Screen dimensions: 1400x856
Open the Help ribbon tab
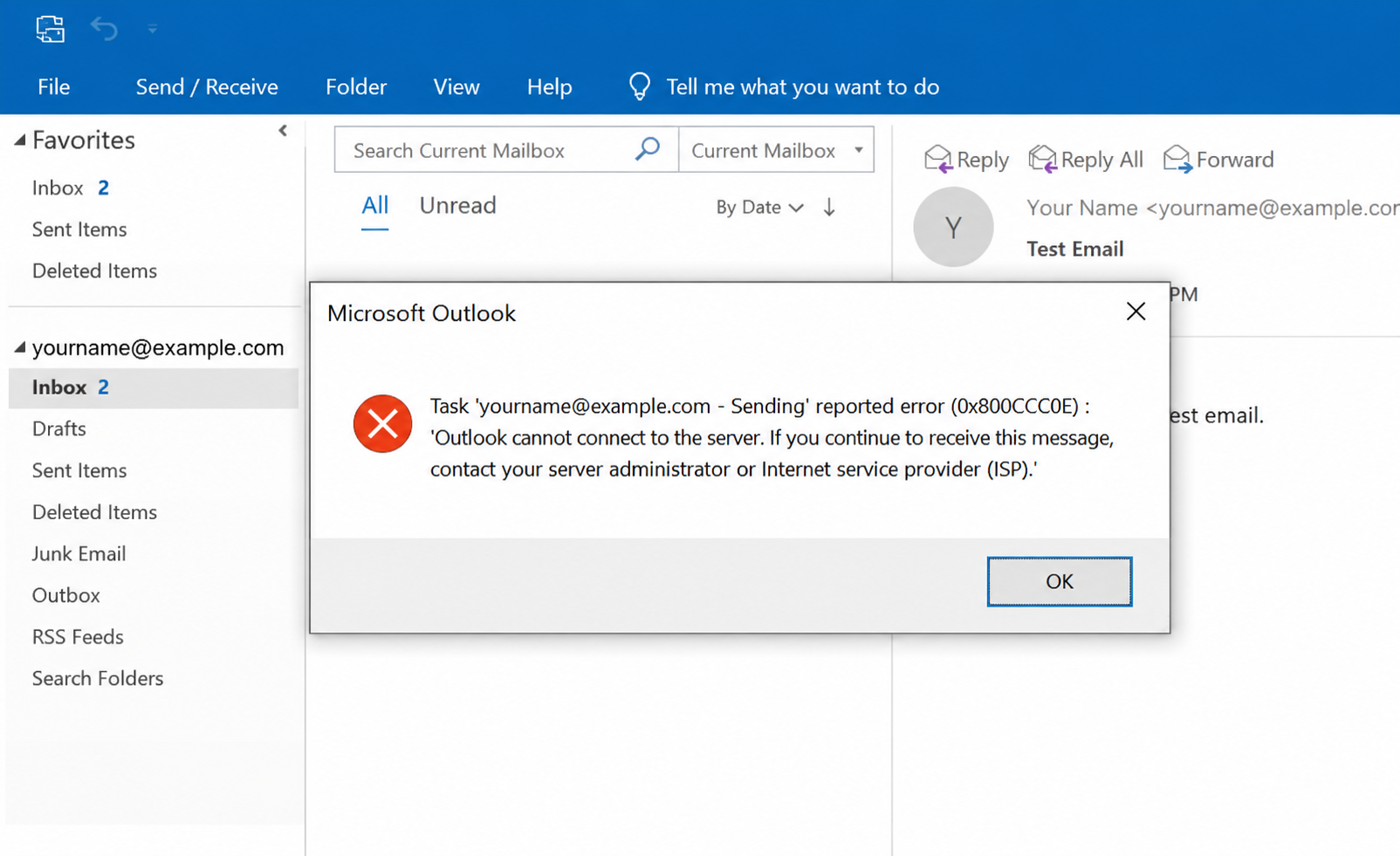(550, 86)
